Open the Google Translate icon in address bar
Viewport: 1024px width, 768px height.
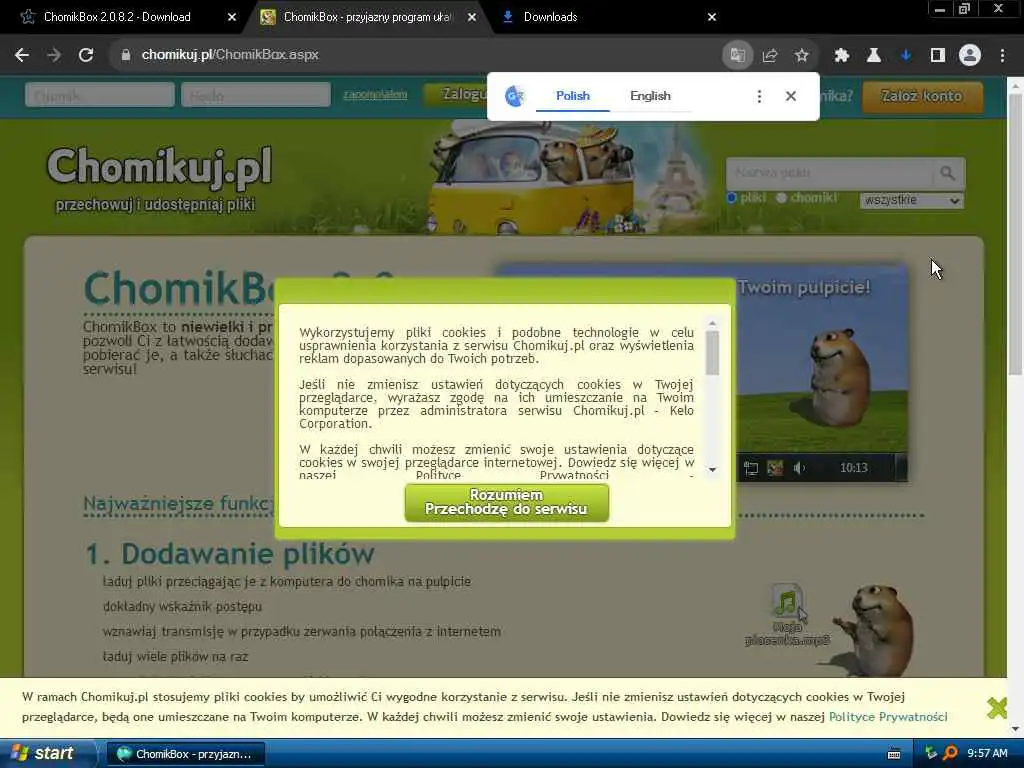(x=737, y=56)
